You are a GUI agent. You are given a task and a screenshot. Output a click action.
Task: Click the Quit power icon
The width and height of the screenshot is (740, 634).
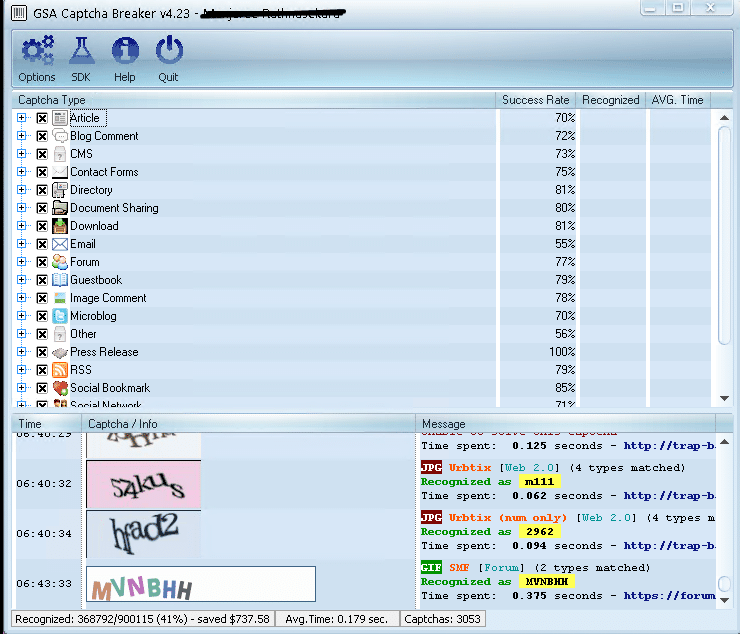[169, 50]
